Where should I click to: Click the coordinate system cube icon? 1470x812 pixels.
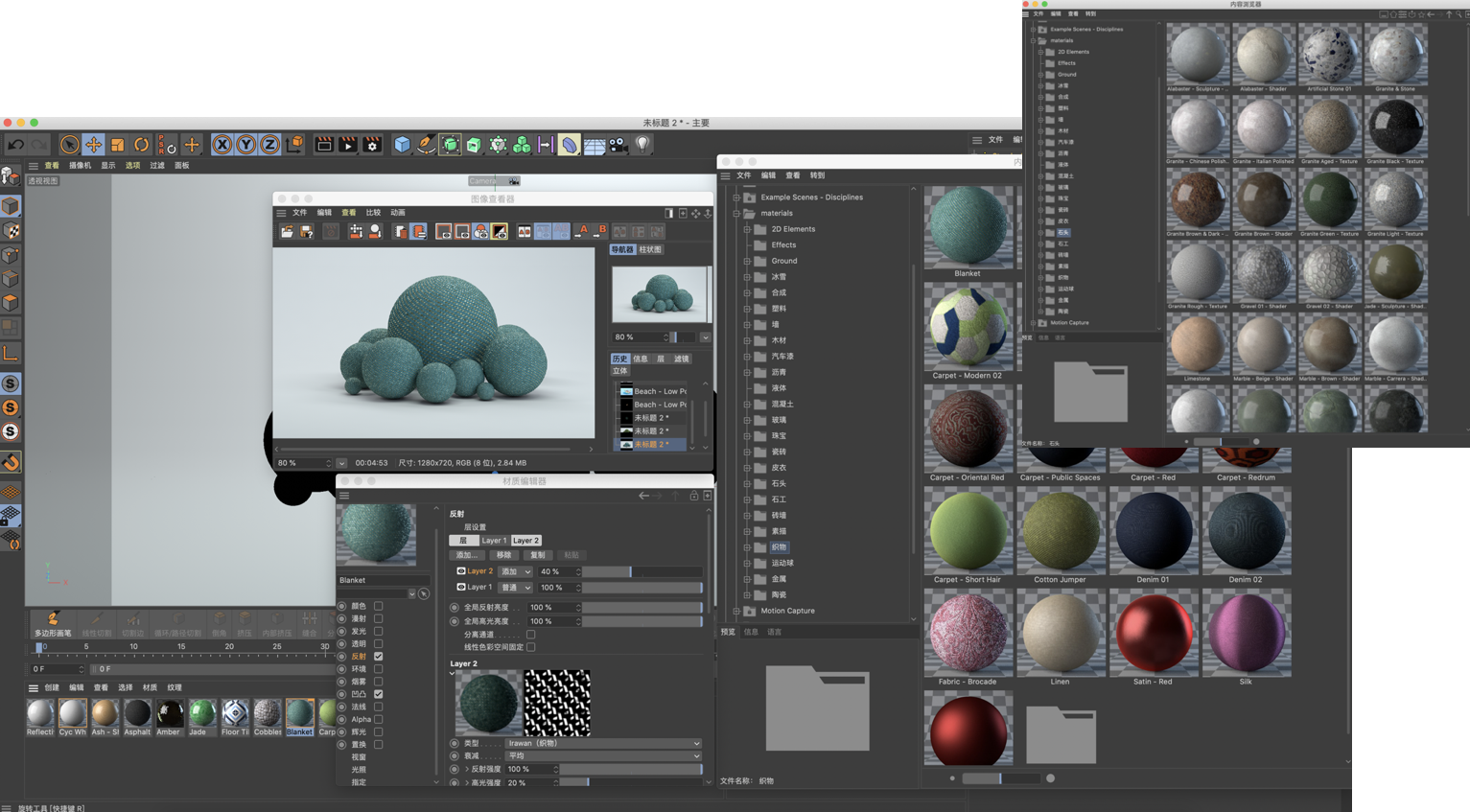[x=294, y=145]
